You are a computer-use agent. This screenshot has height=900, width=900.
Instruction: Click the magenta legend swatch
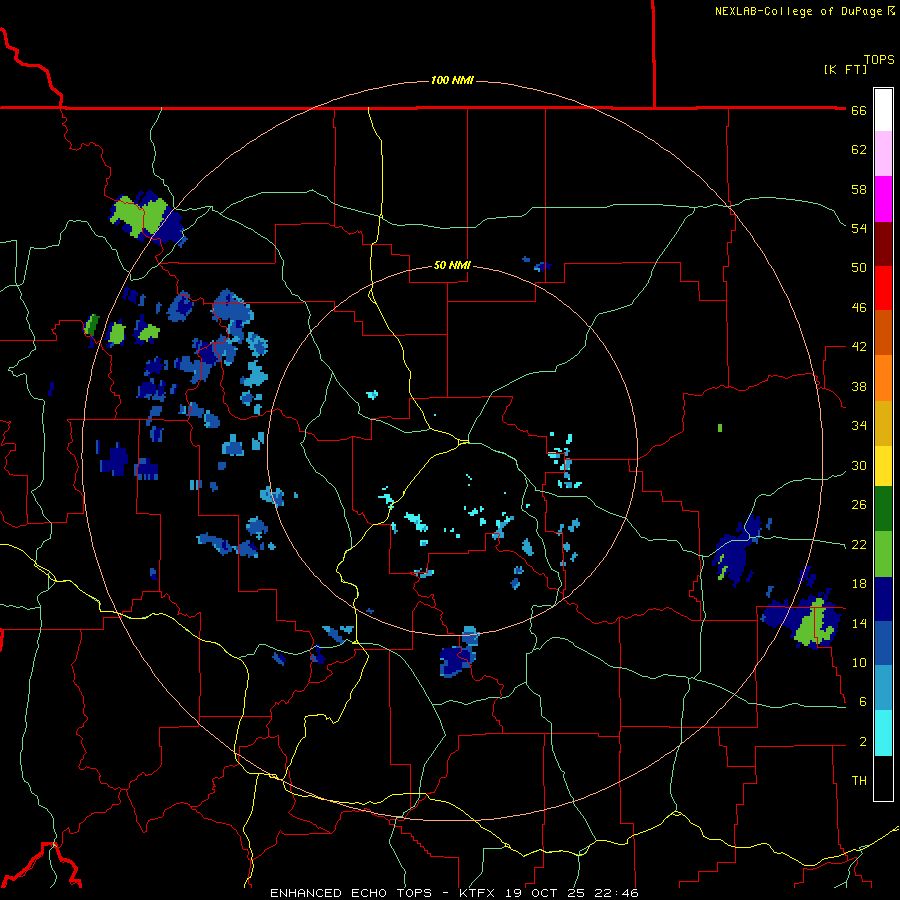[883, 199]
